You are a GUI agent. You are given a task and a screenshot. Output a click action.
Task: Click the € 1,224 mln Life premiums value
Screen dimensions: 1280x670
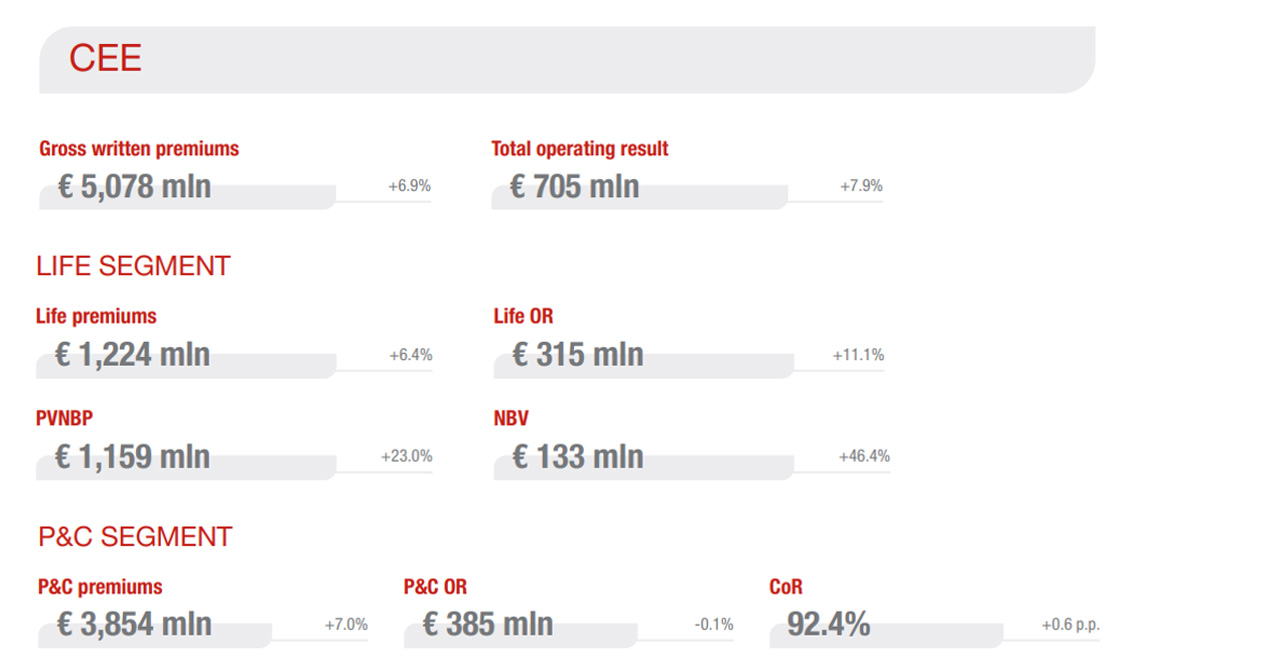pyautogui.click(x=133, y=355)
